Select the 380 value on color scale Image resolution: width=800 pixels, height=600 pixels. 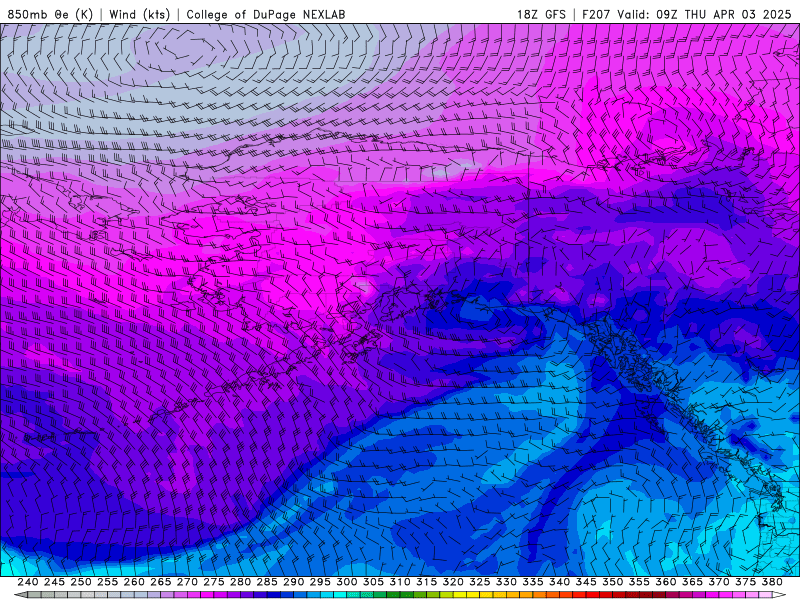click(772, 582)
